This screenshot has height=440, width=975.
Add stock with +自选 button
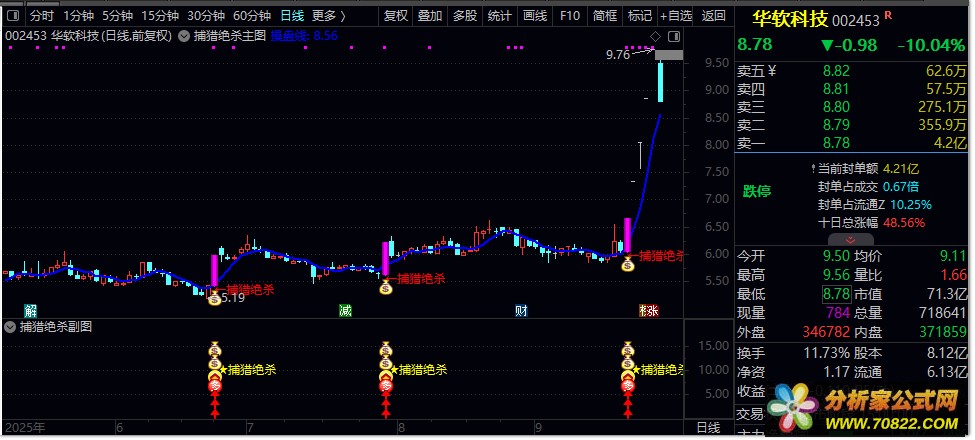[x=676, y=16]
